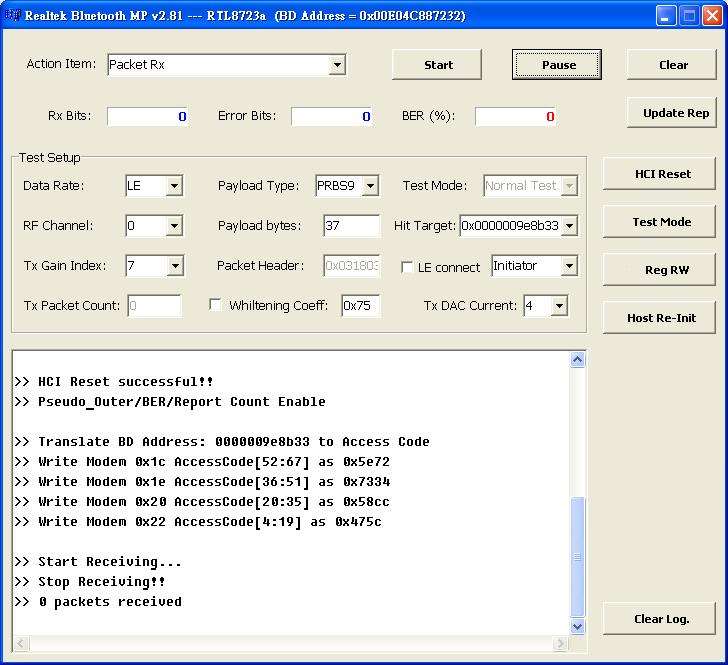Image resolution: width=728 pixels, height=665 pixels.
Task: Open the Payload Type dropdown
Action: pyautogui.click(x=370, y=186)
